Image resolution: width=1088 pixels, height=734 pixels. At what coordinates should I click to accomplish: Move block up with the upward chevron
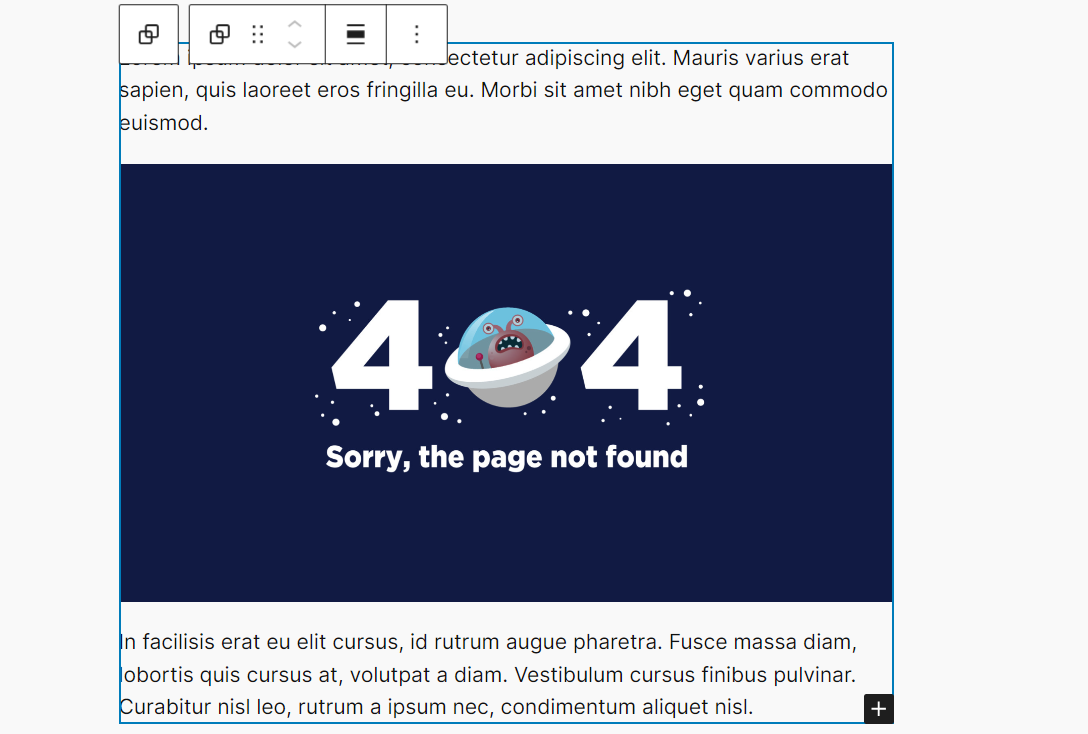click(295, 24)
